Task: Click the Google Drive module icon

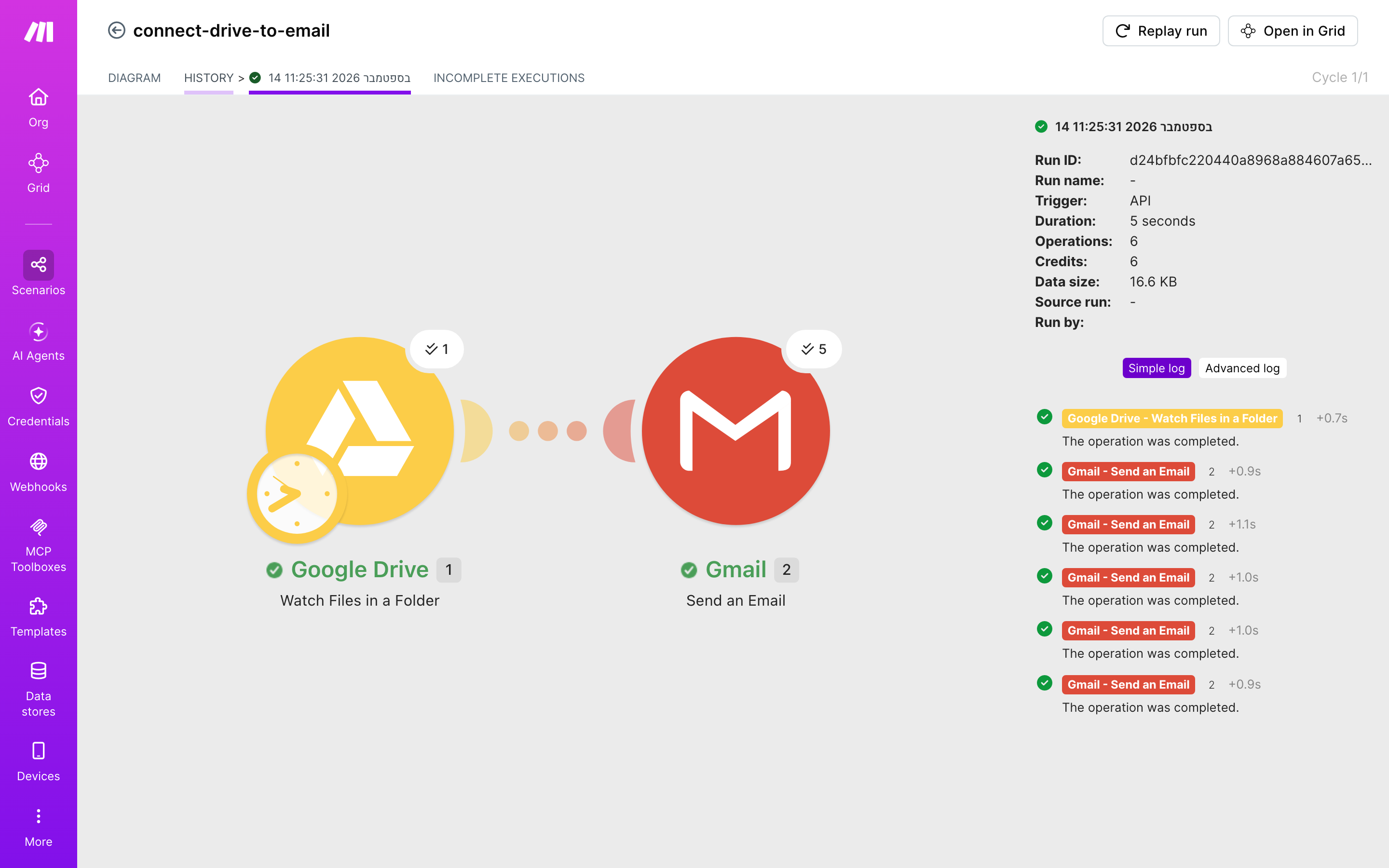Action: [x=360, y=431]
